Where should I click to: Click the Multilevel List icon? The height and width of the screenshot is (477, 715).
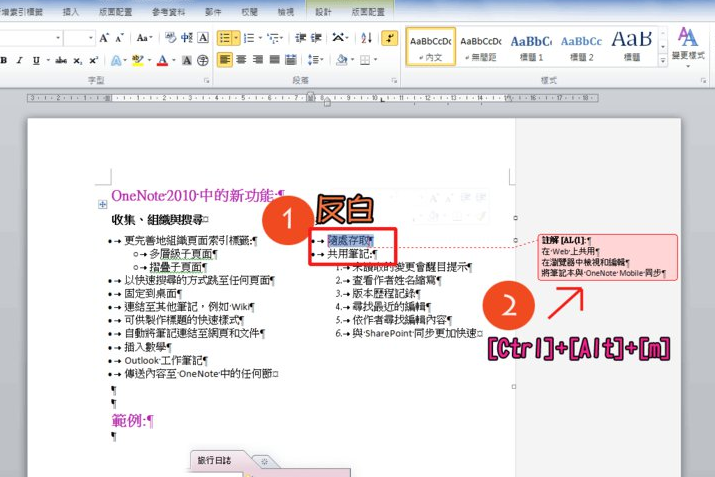tap(274, 38)
